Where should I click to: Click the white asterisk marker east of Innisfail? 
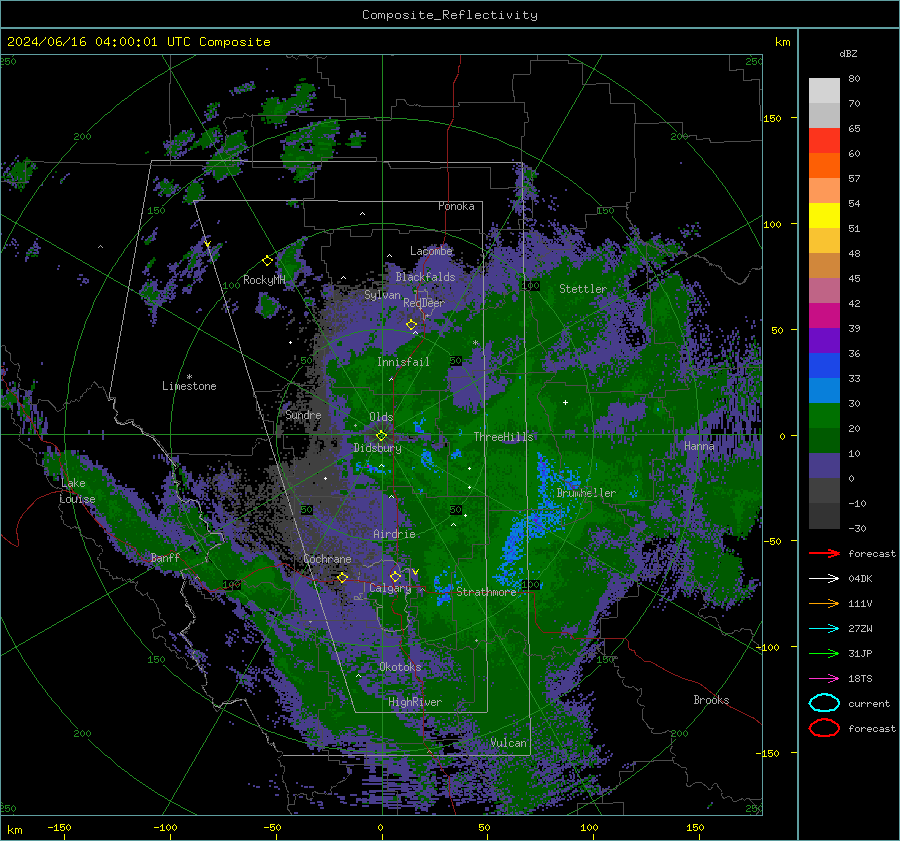point(475,343)
